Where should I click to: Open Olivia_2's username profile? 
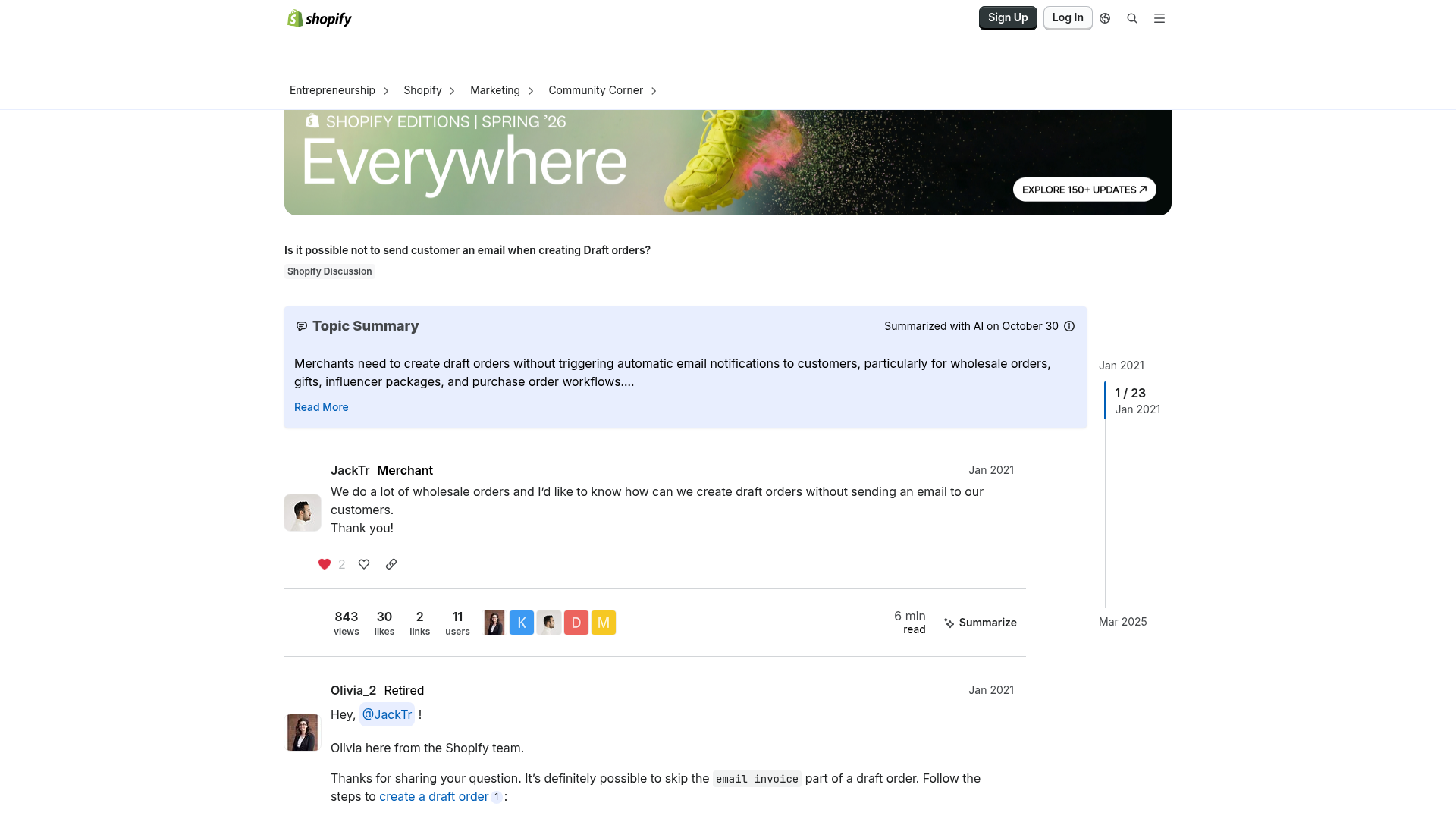tap(353, 690)
